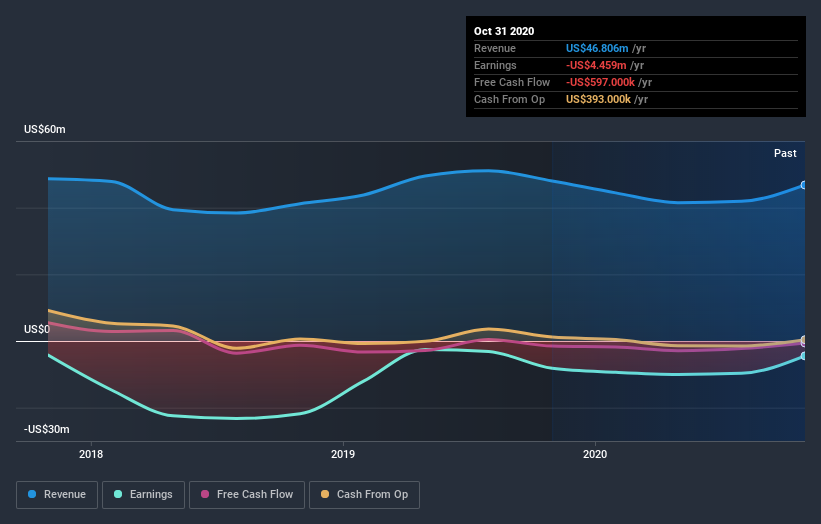This screenshot has height=524, width=821.
Task: Select the 2018 x-axis label
Action: pos(91,454)
